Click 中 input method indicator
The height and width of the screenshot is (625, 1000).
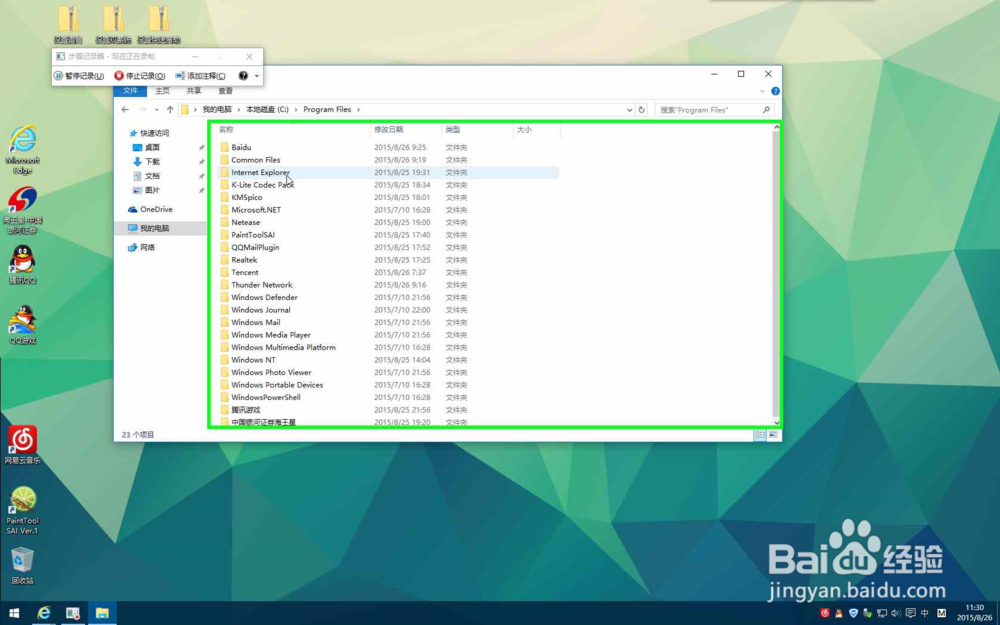coord(925,614)
